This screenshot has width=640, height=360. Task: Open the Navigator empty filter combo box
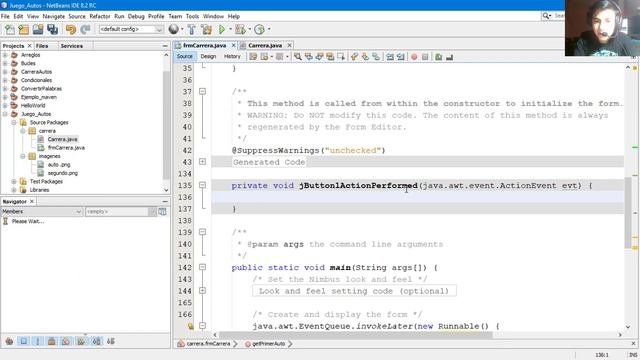[121, 212]
